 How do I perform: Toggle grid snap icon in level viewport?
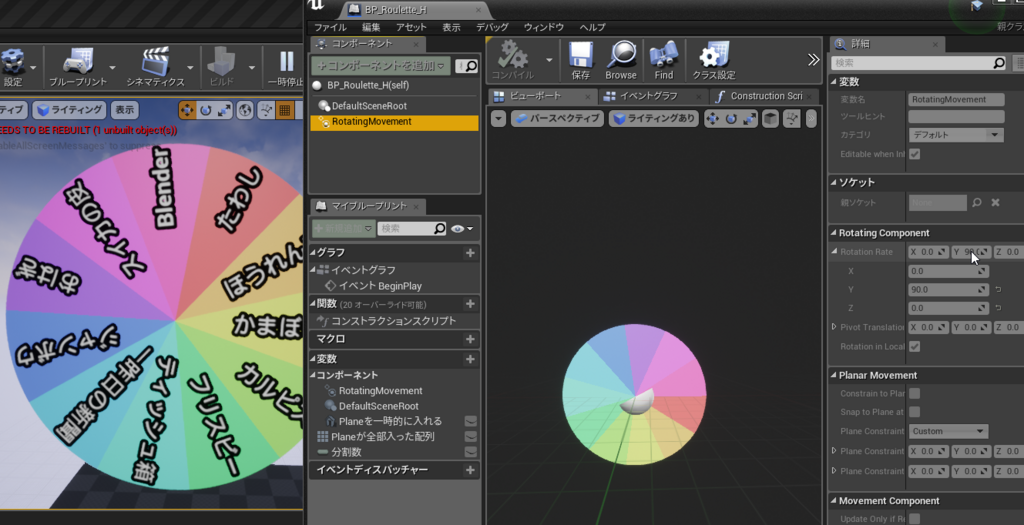285,110
